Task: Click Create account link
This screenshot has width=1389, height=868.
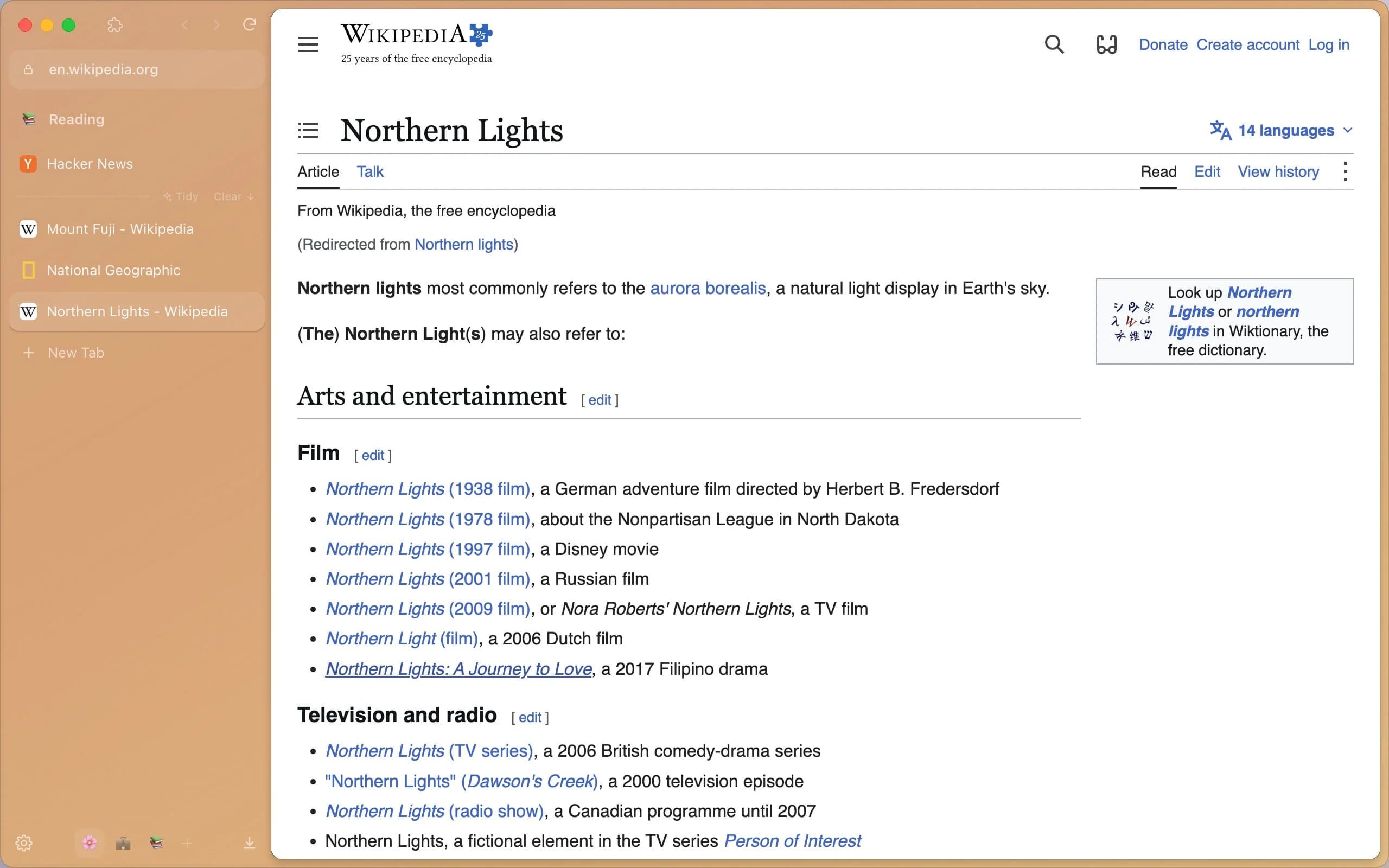Action: [1248, 44]
